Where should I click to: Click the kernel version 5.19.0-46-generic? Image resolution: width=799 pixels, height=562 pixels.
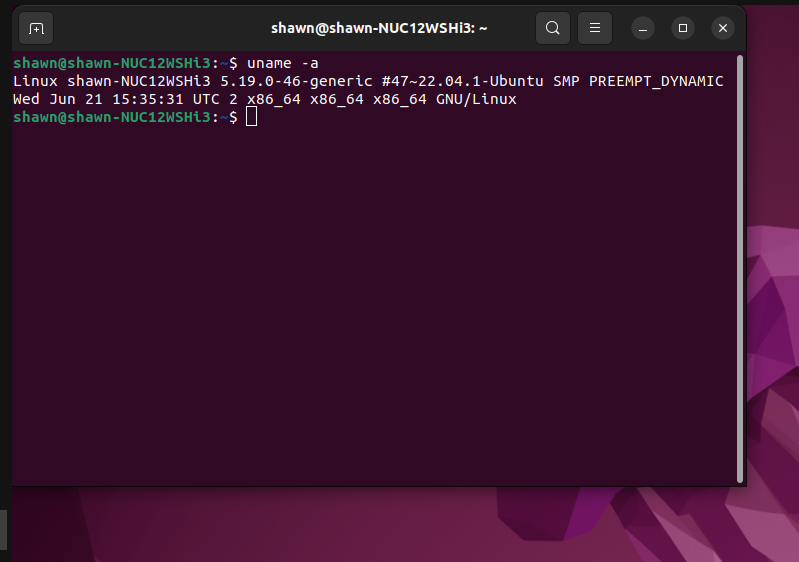pyautogui.click(x=296, y=81)
